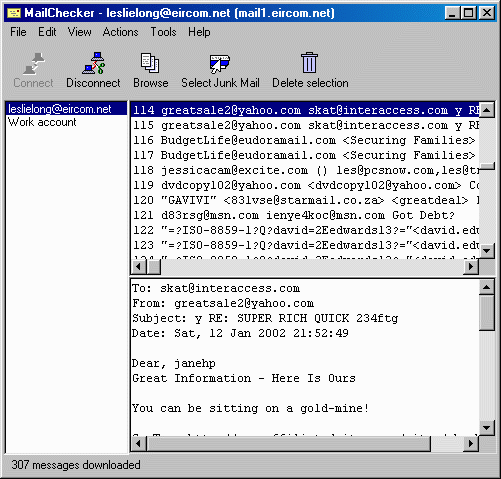Image resolution: width=501 pixels, height=479 pixels.
Task: Open the Actions menu
Action: pyautogui.click(x=120, y=32)
